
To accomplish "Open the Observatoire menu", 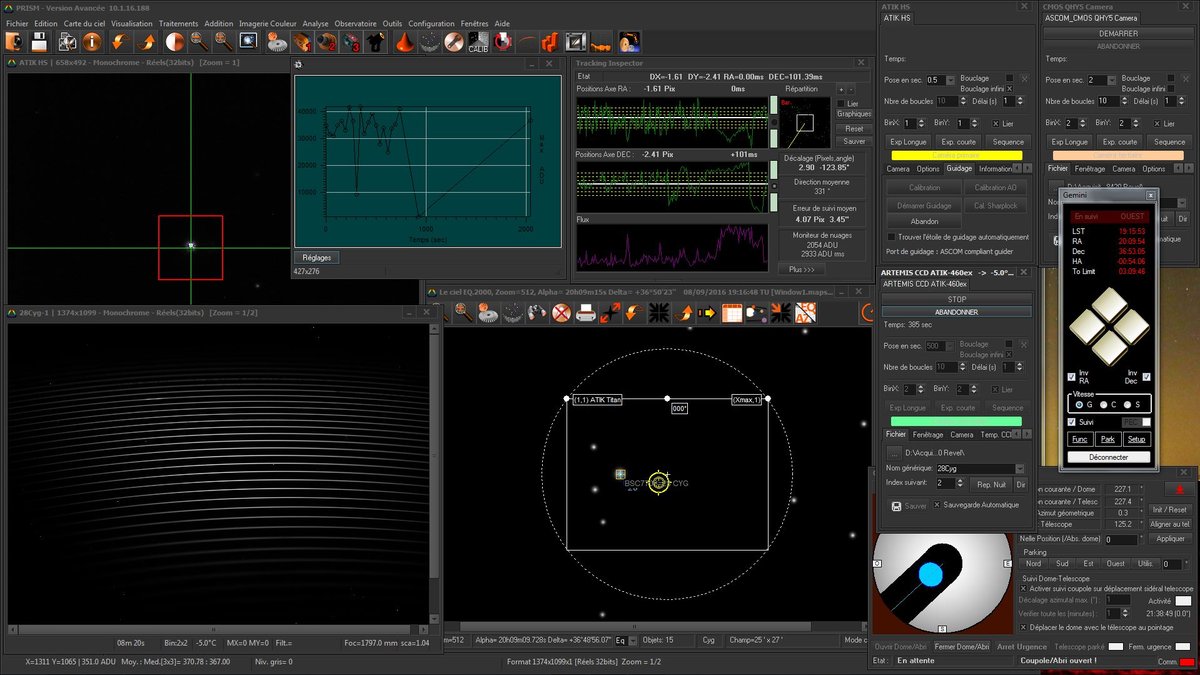I will (355, 23).
